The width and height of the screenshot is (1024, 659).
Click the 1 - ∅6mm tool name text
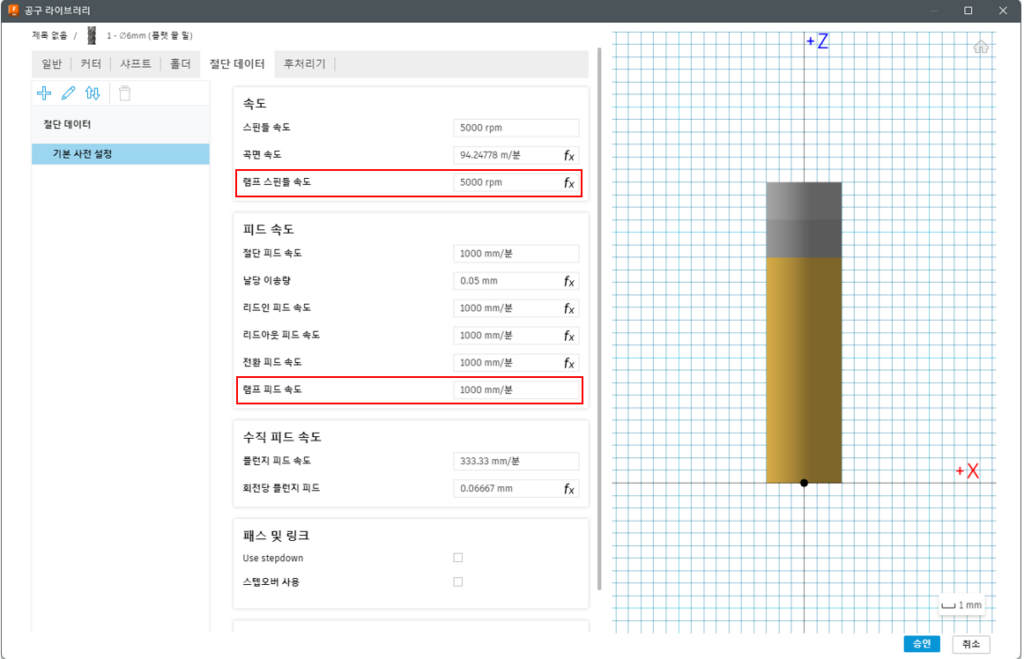coord(150,36)
